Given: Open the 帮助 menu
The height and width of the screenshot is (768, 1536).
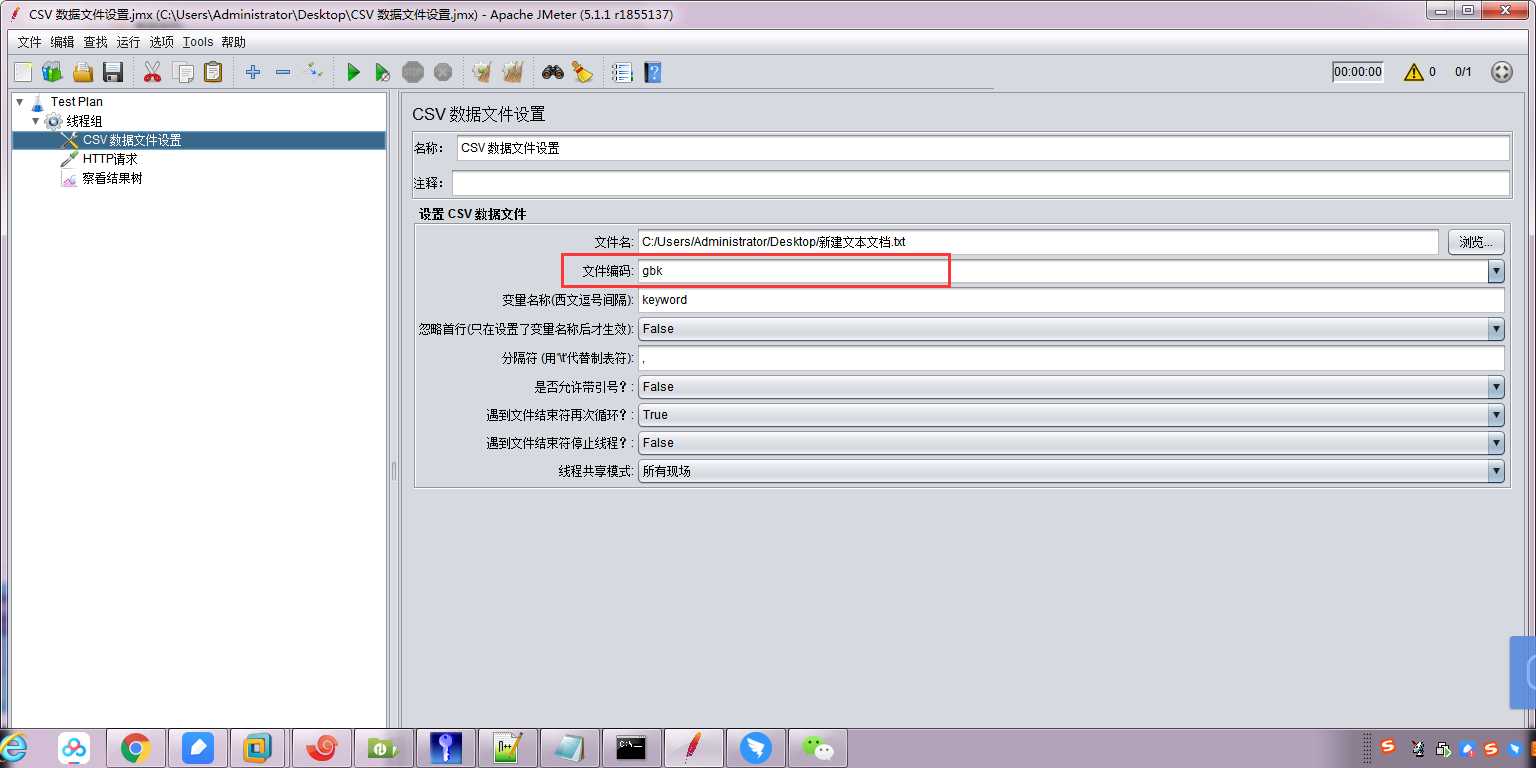Looking at the screenshot, I should pyautogui.click(x=234, y=42).
